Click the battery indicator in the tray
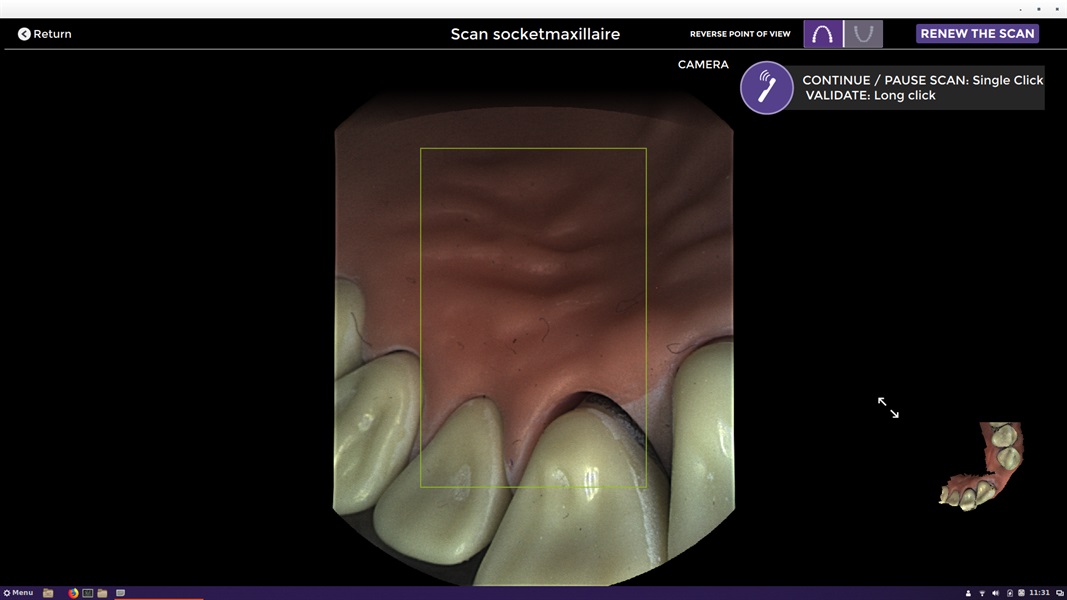The width and height of the screenshot is (1067, 600). (x=1009, y=592)
